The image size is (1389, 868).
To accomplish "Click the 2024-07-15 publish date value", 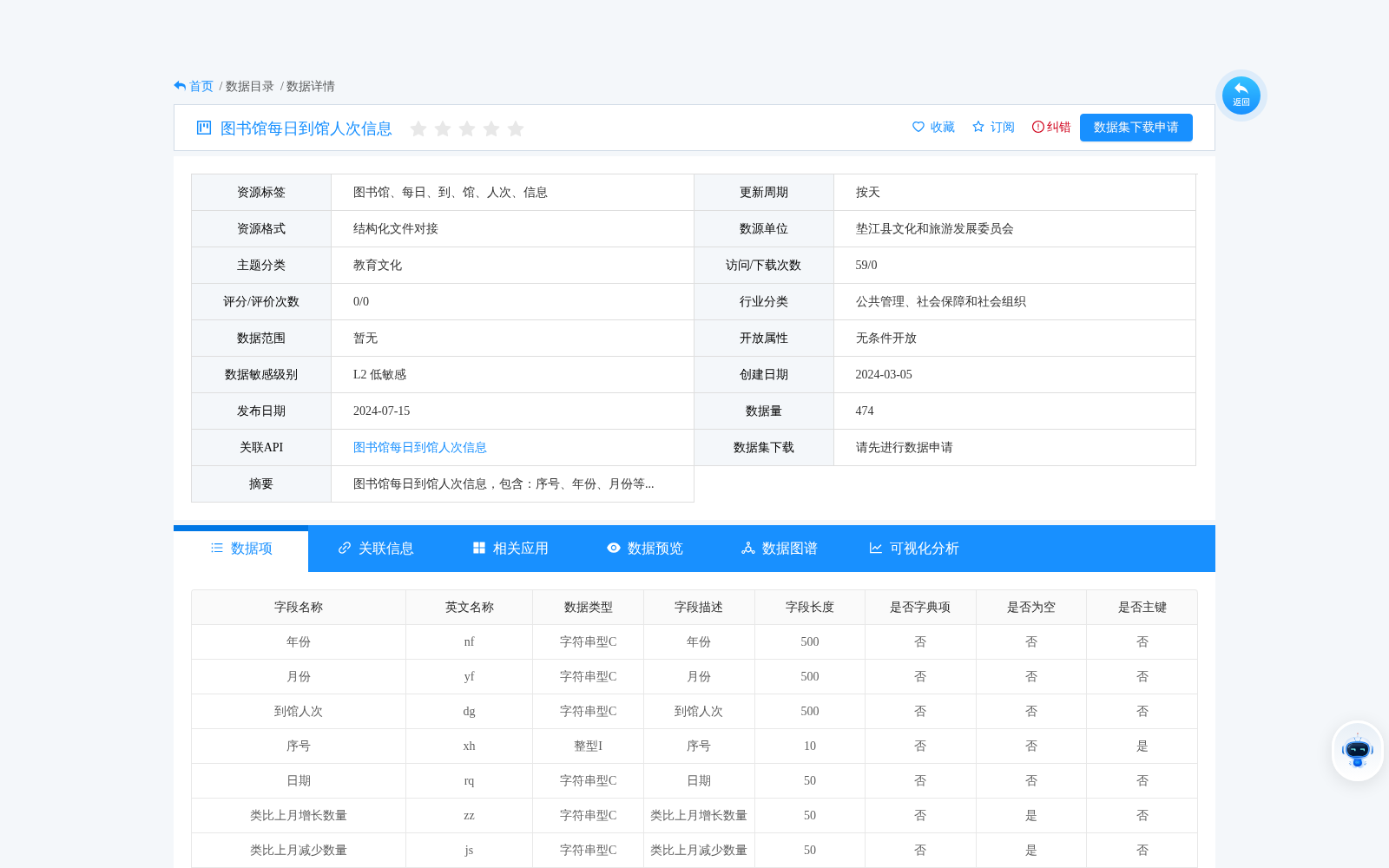I will point(381,411).
